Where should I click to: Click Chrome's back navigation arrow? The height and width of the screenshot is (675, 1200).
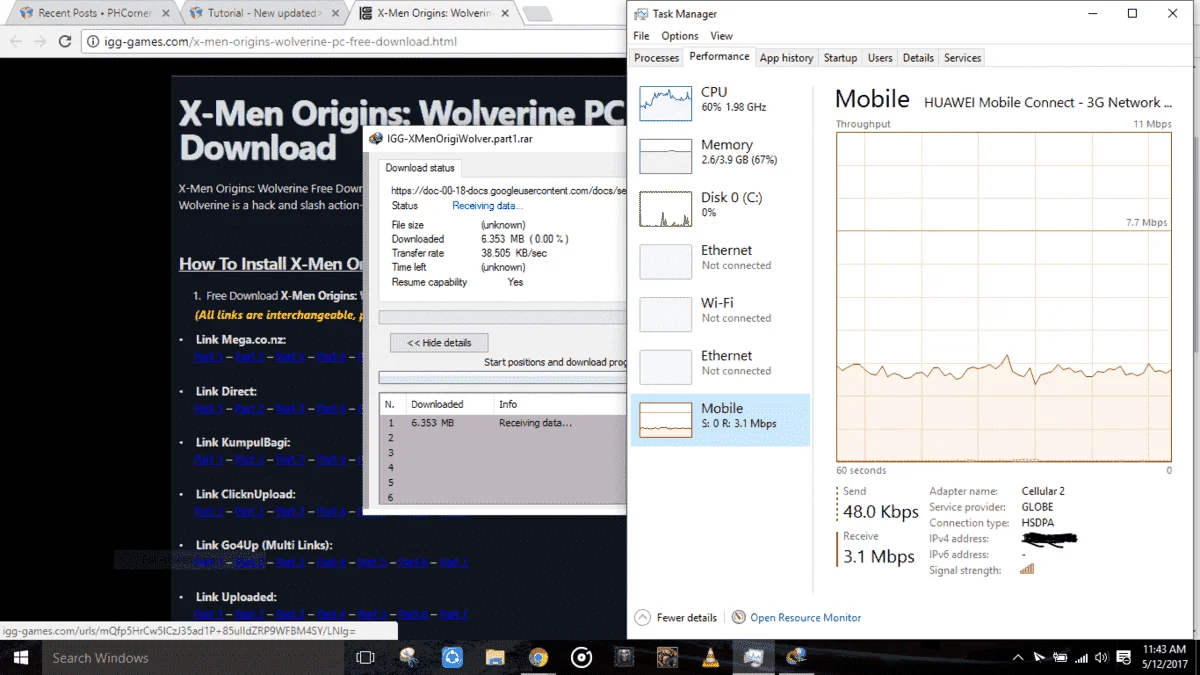pos(16,42)
